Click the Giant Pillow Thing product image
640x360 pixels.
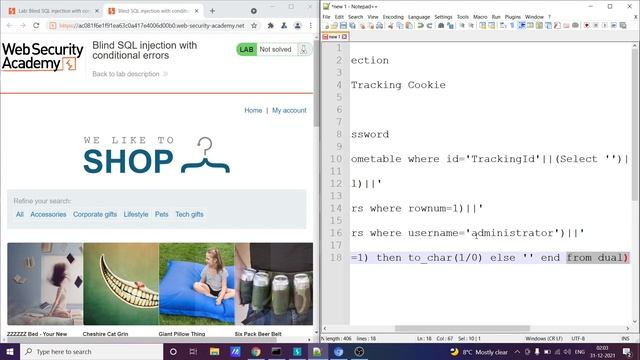click(197, 284)
